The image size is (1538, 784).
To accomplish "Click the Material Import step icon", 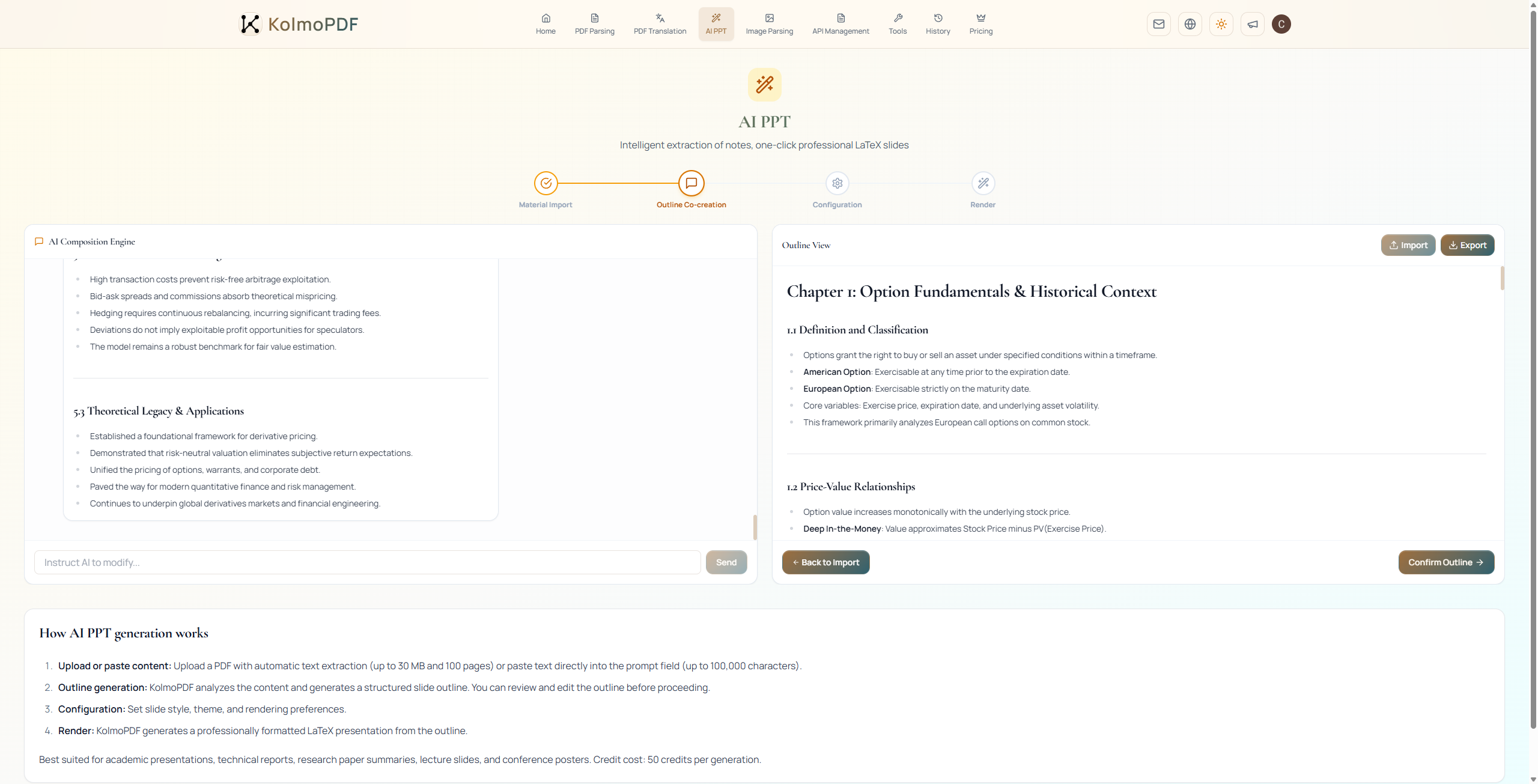I will (x=546, y=183).
